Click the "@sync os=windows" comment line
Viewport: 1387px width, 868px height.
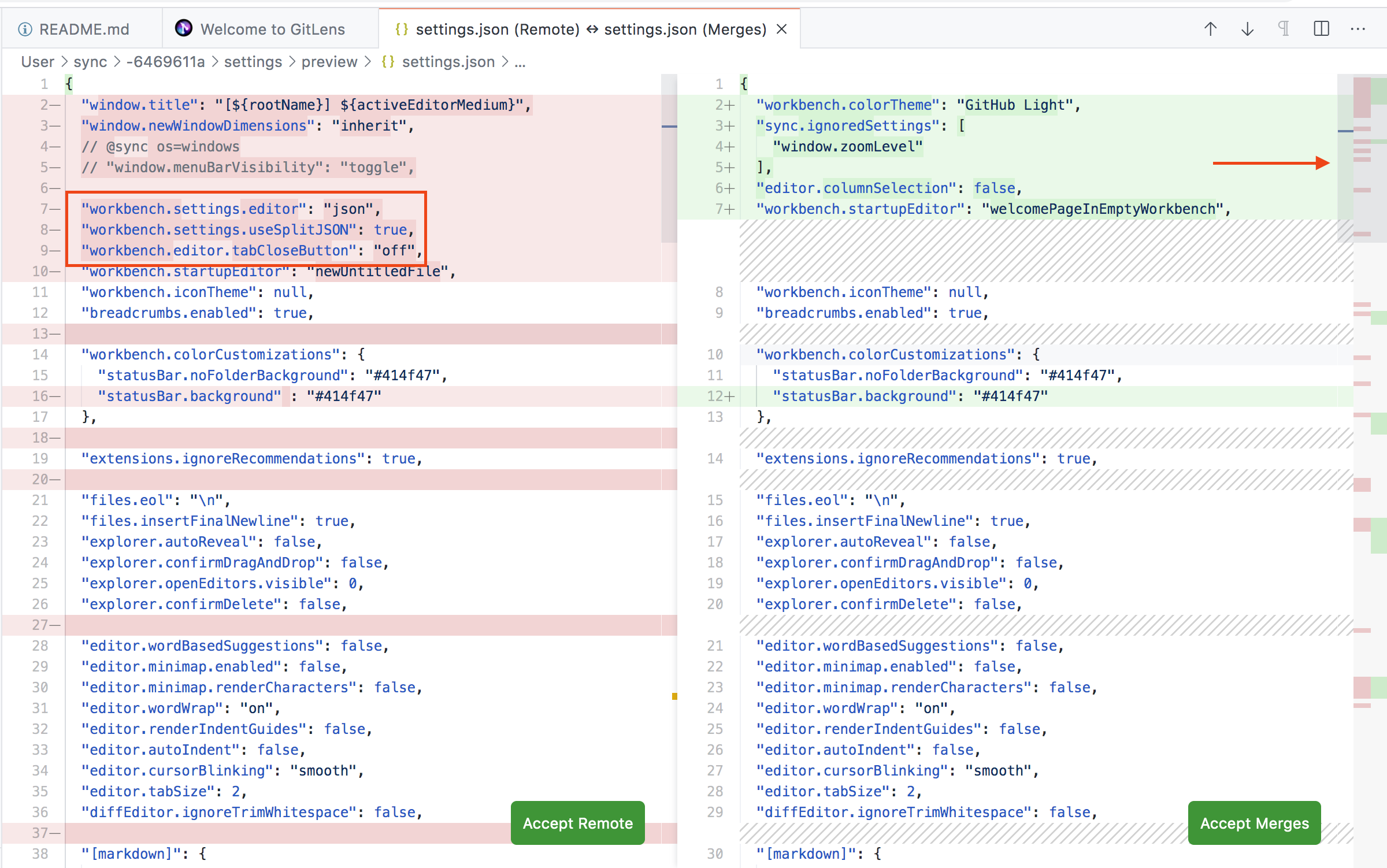click(160, 146)
